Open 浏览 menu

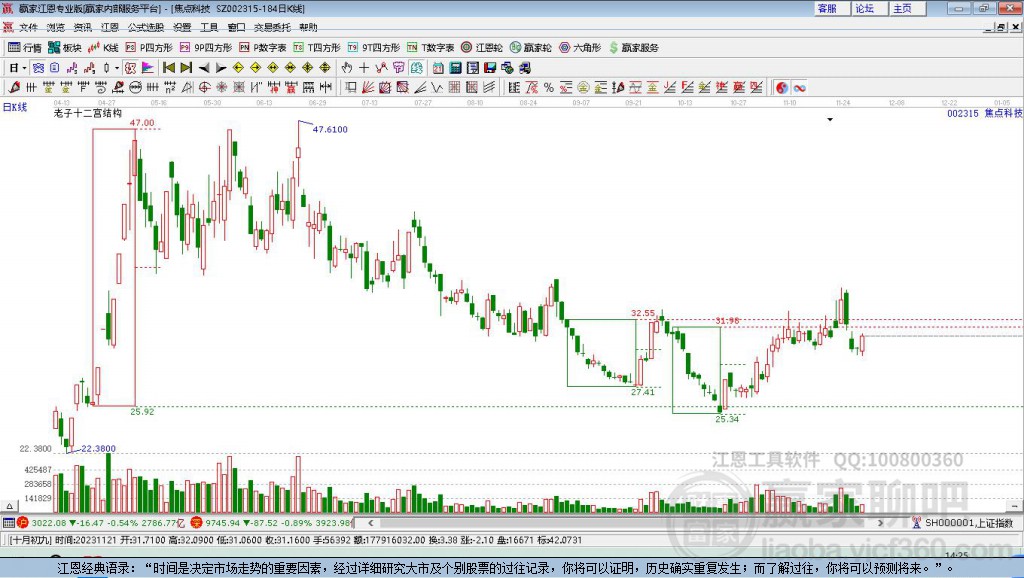tap(56, 27)
